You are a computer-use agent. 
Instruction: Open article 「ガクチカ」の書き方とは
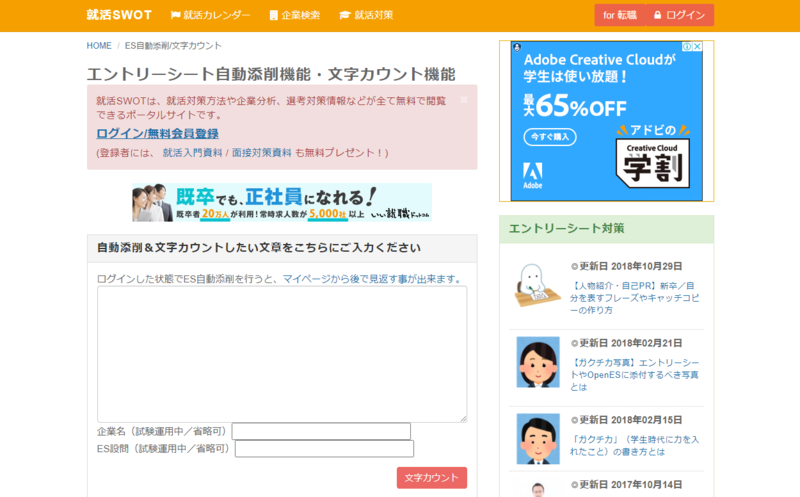pos(635,445)
